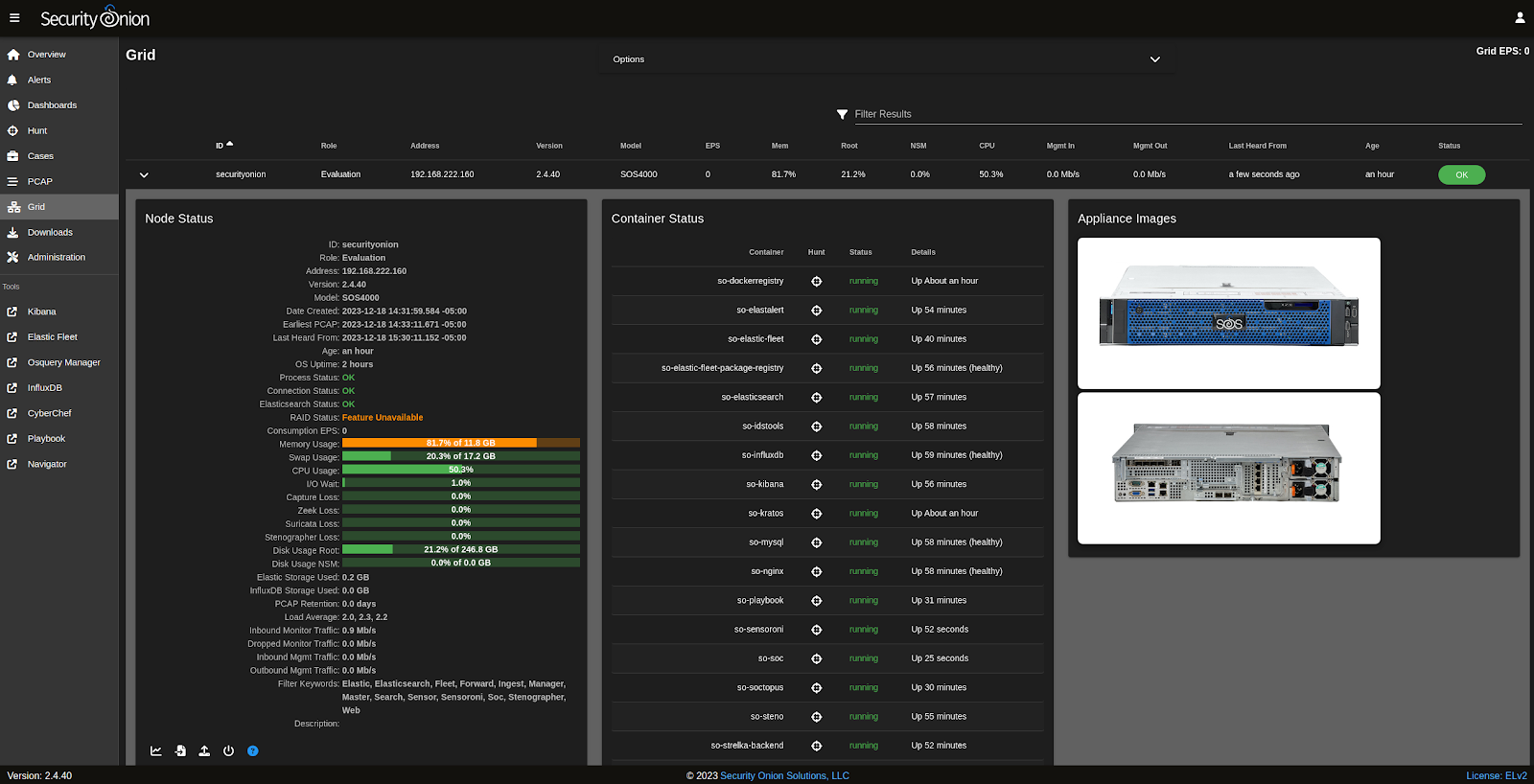Sort grid by CPU column header

tap(987, 146)
